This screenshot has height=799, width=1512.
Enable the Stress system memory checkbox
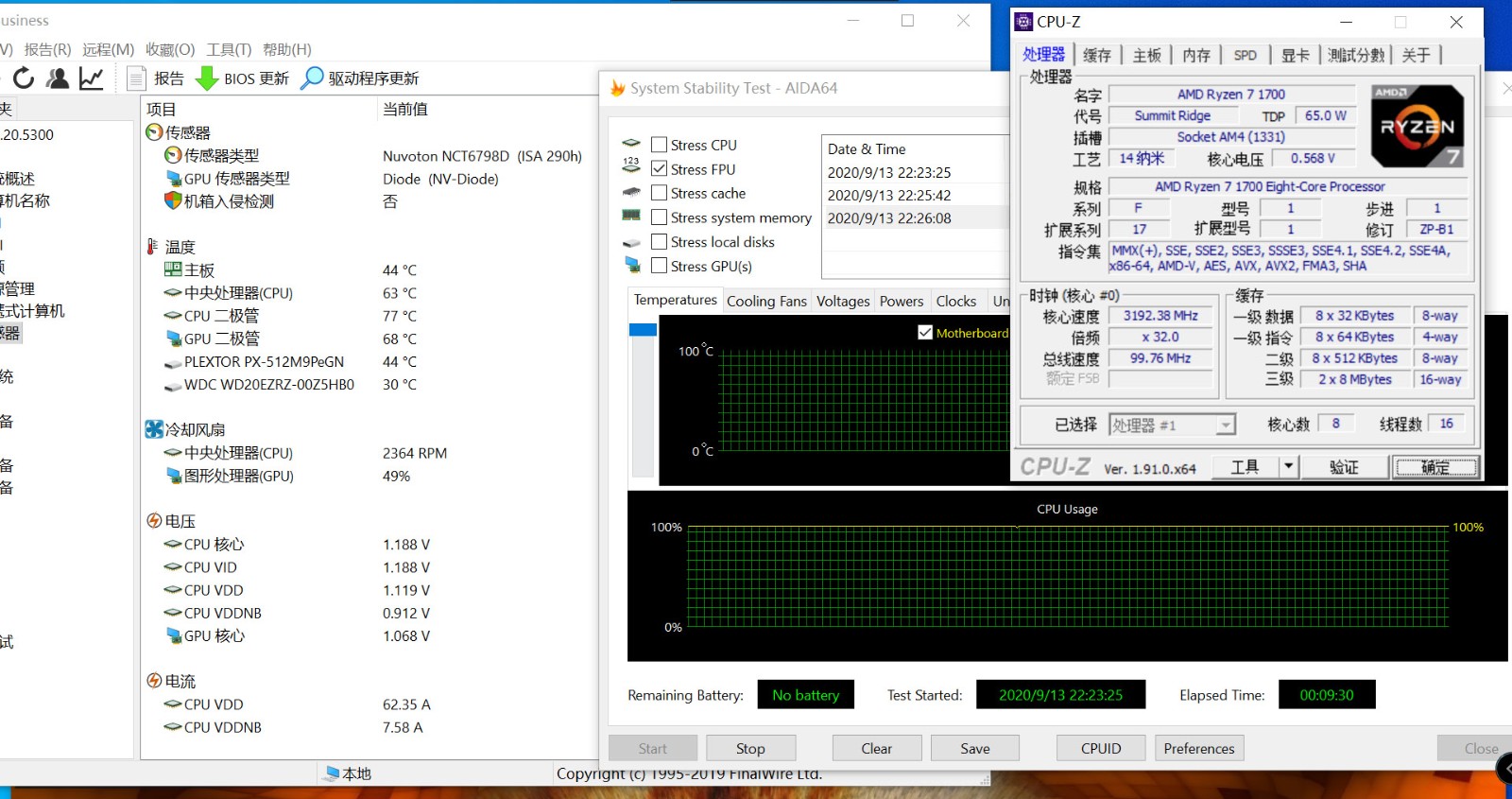(x=660, y=217)
